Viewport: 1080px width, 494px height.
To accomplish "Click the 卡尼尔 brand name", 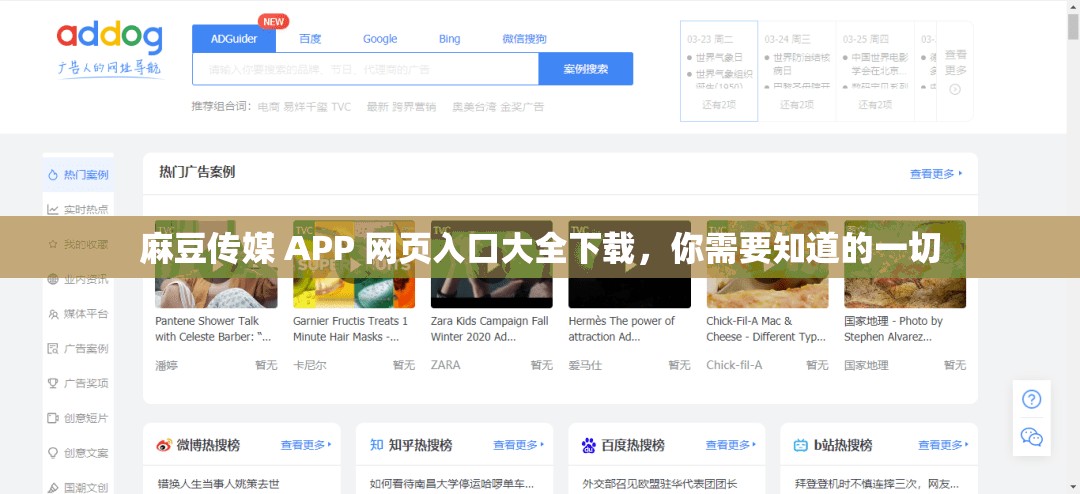I will 310,365.
